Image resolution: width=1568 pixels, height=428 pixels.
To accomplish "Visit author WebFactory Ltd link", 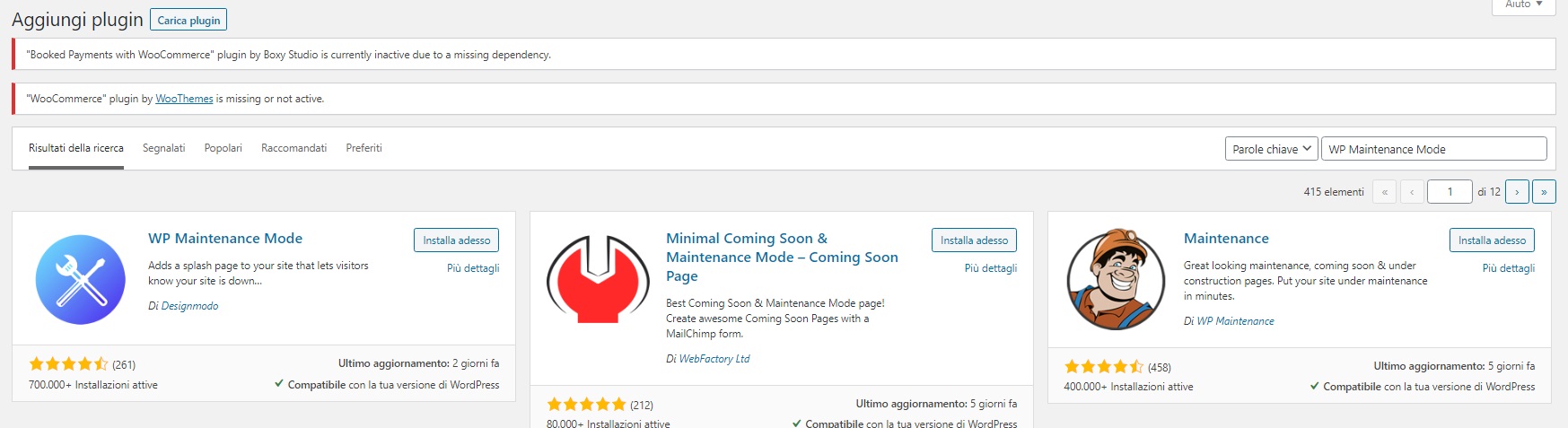I will click(x=714, y=359).
